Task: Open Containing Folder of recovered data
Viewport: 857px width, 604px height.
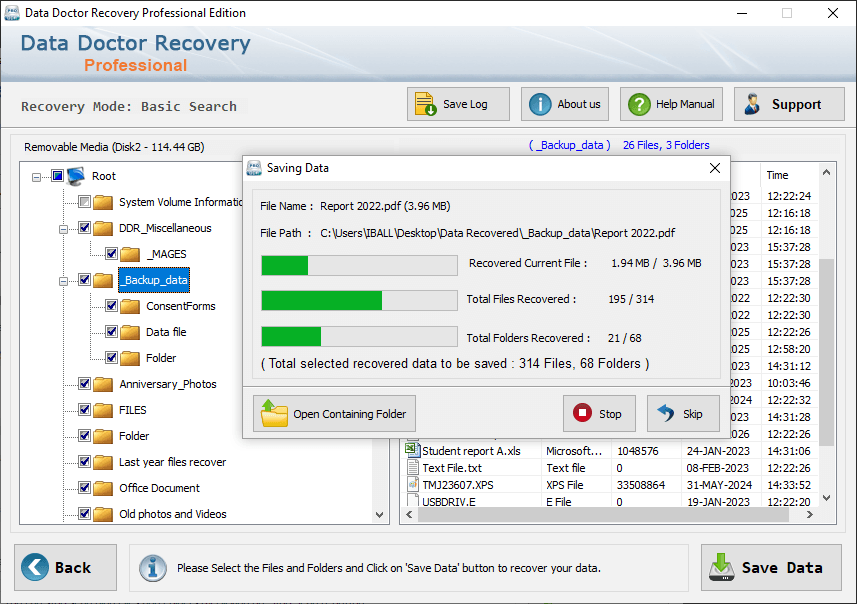Action: pos(334,414)
